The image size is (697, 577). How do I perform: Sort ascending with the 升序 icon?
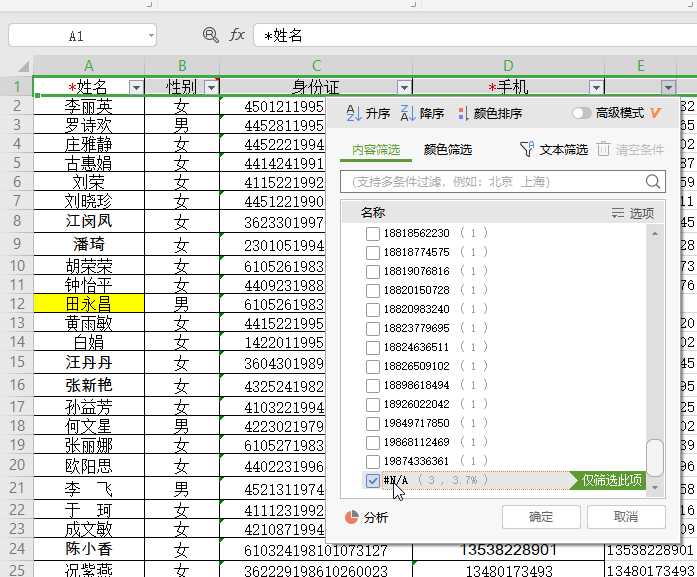pyautogui.click(x=354, y=113)
